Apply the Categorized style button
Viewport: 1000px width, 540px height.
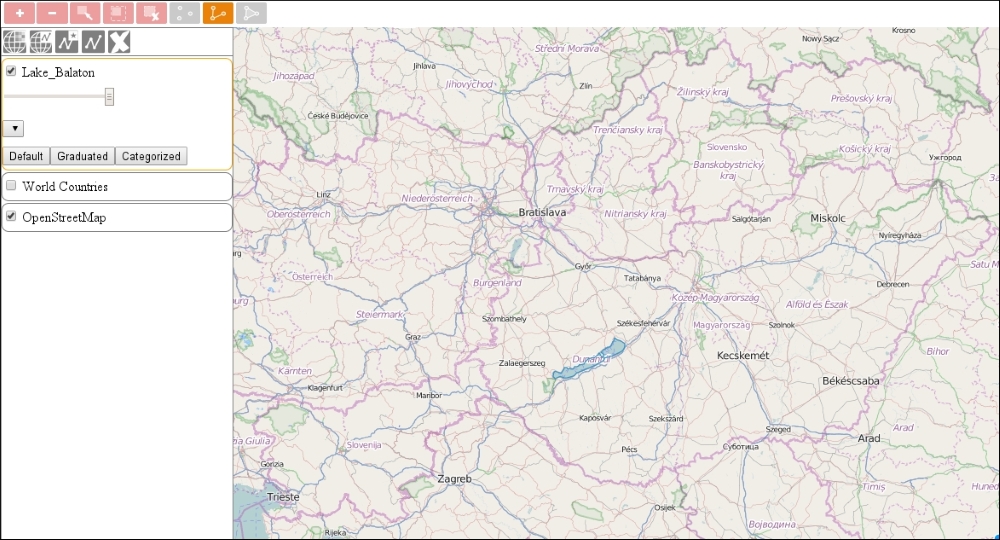(x=151, y=156)
